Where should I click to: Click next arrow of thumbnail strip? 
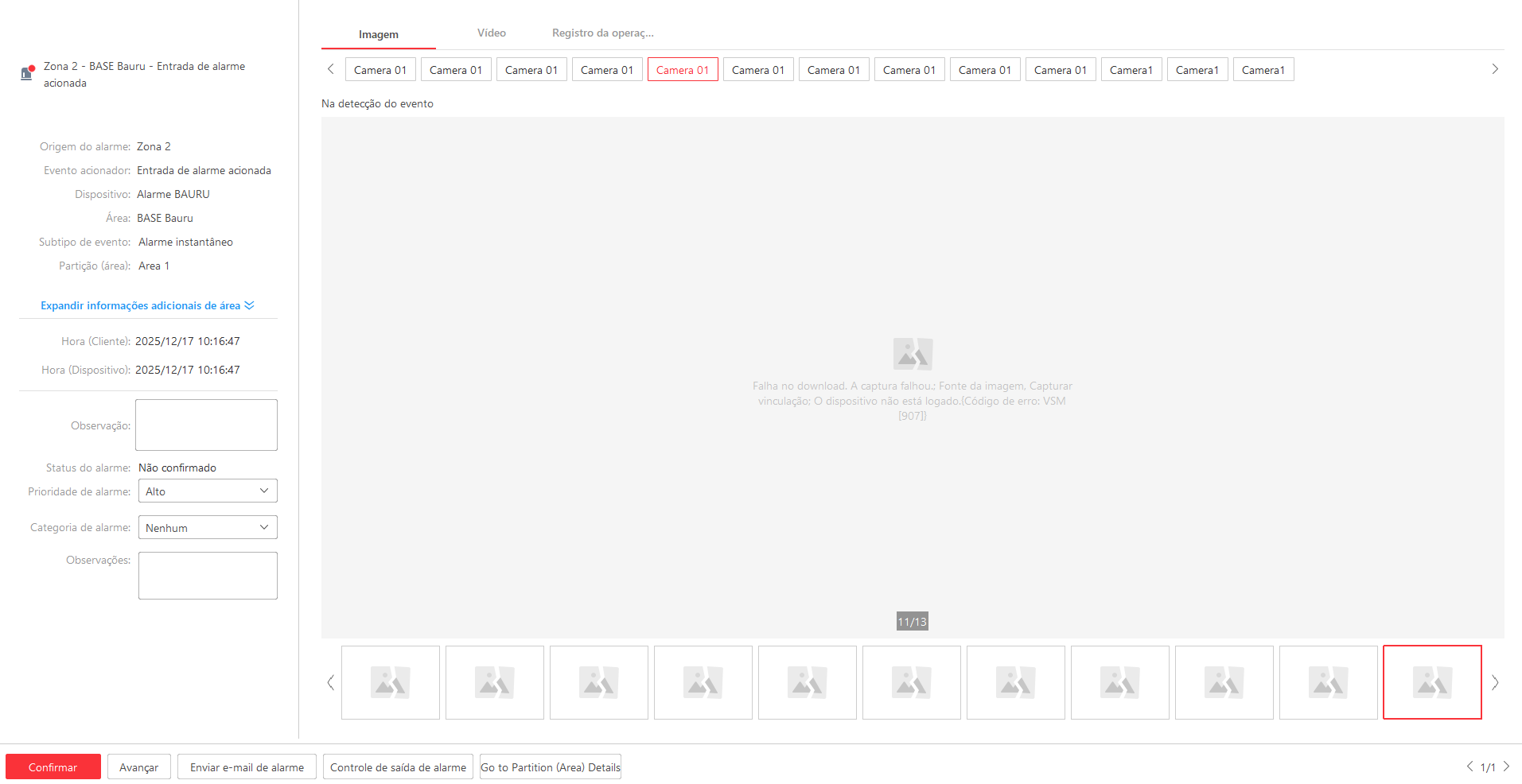tap(1495, 682)
